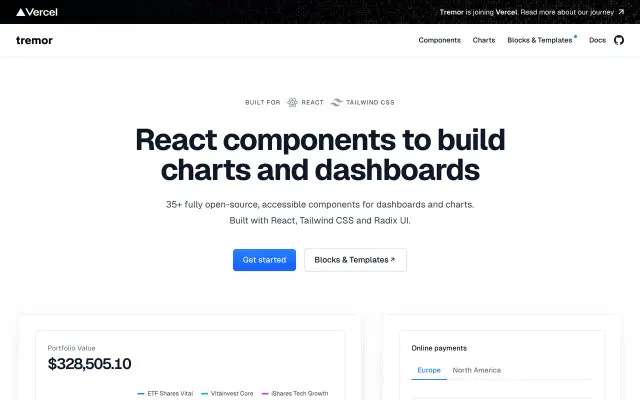Click the main React components headline
Viewport: 640px width, 400px height.
(320, 154)
